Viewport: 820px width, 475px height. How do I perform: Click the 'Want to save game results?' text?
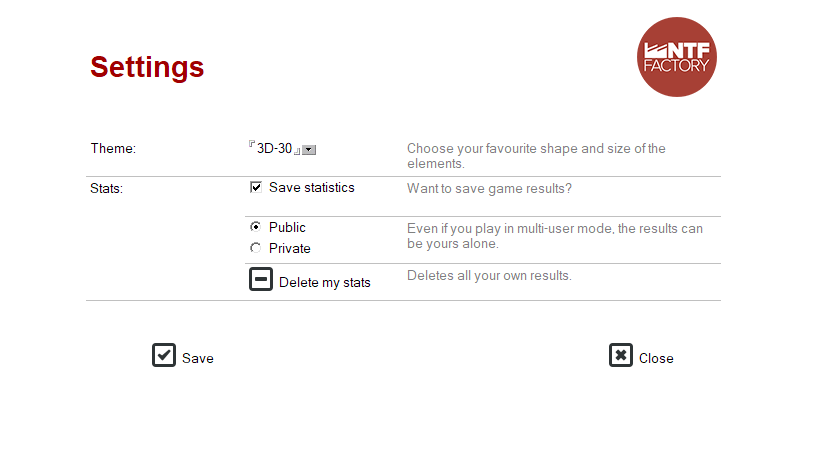(489, 188)
